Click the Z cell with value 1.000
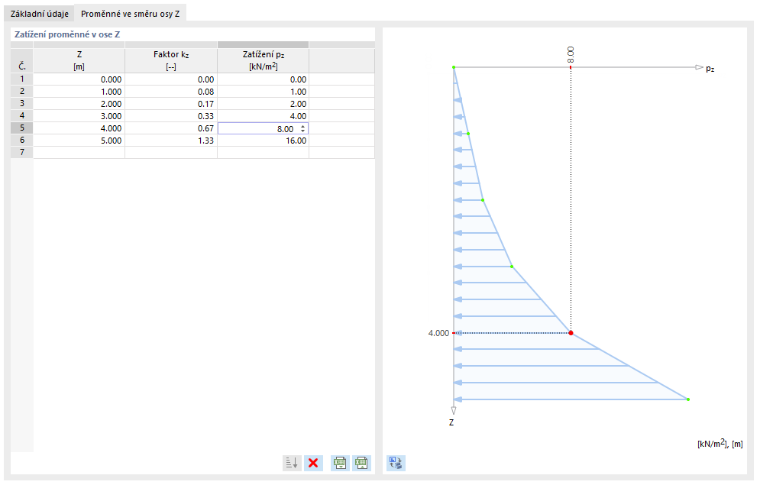Viewport: 760px width, 485px height. pyautogui.click(x=79, y=92)
